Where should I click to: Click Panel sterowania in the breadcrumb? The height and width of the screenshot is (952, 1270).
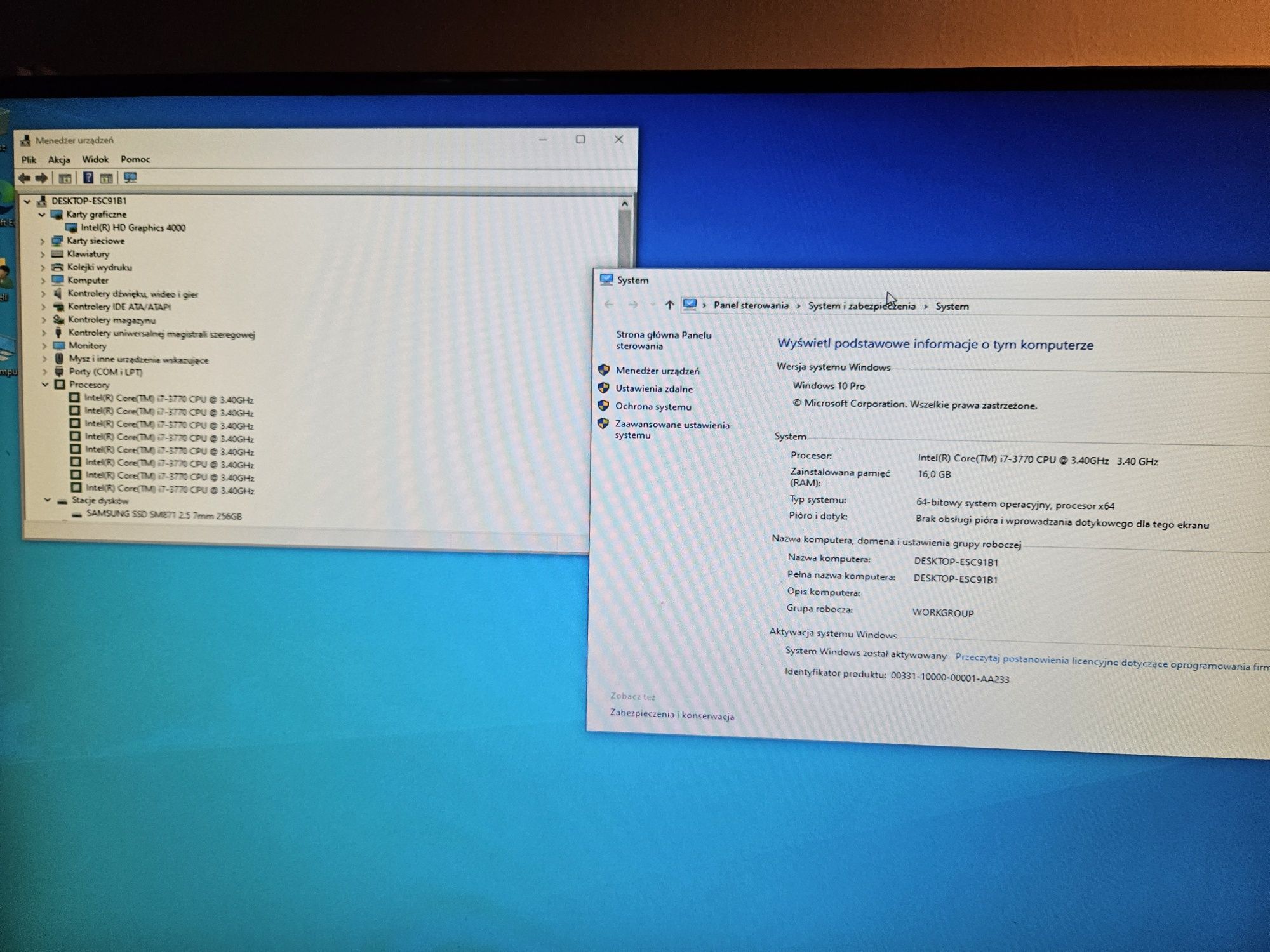[751, 305]
